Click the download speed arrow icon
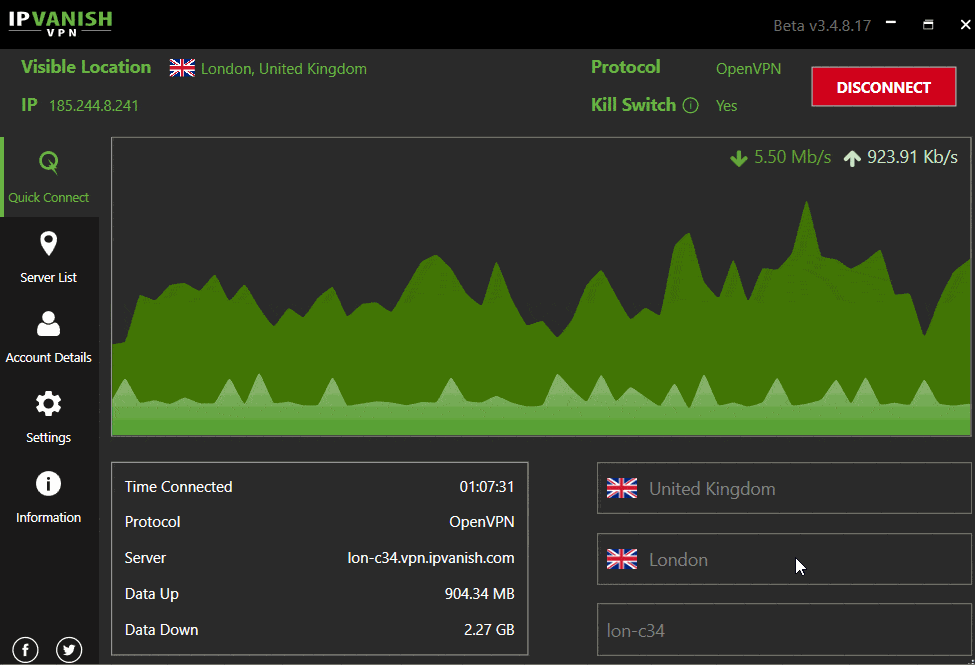975x665 pixels. pos(739,158)
